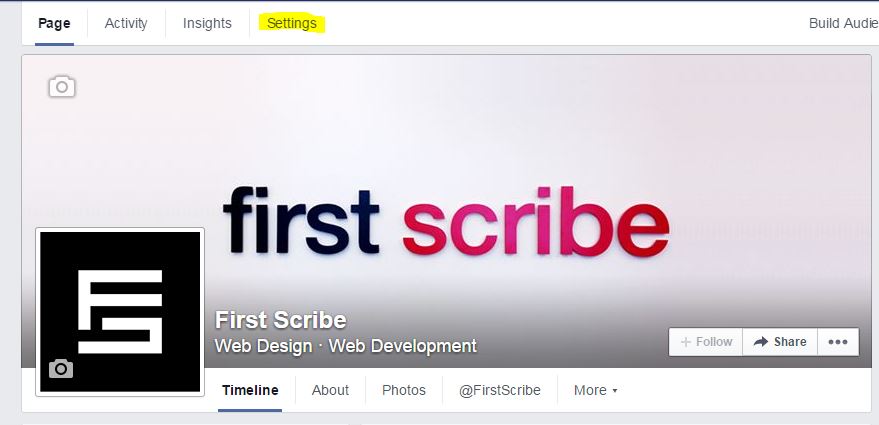Open the FS logo profile picture
Screen dimensions: 879x425
pos(120,312)
